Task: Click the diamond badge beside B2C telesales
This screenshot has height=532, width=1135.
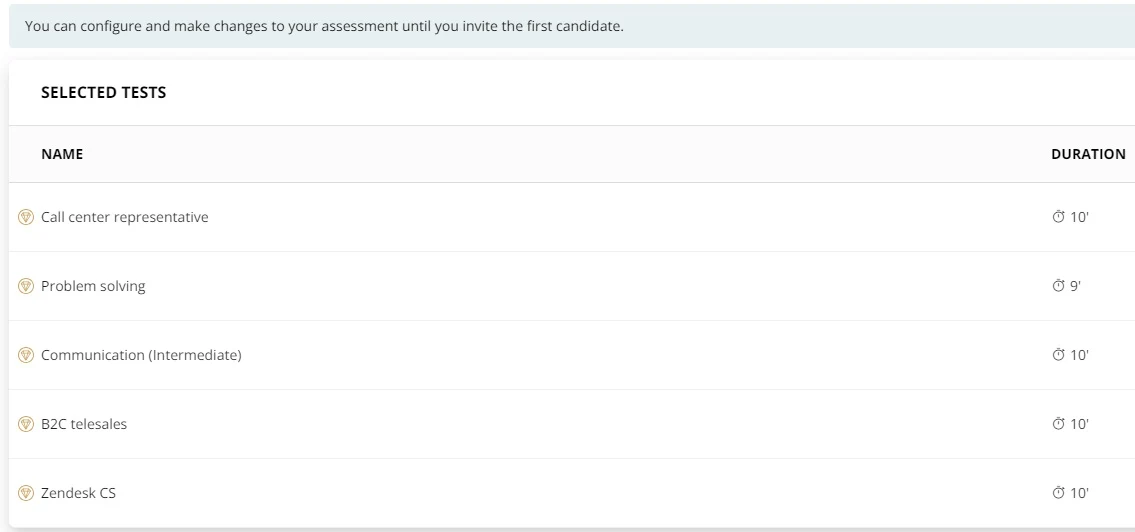Action: (x=25, y=424)
